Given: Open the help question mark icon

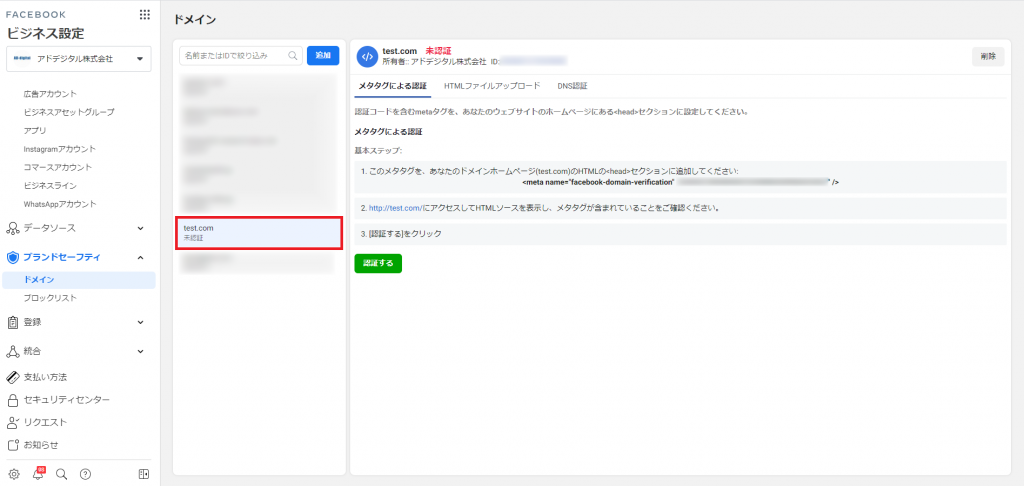Looking at the screenshot, I should click(x=85, y=474).
